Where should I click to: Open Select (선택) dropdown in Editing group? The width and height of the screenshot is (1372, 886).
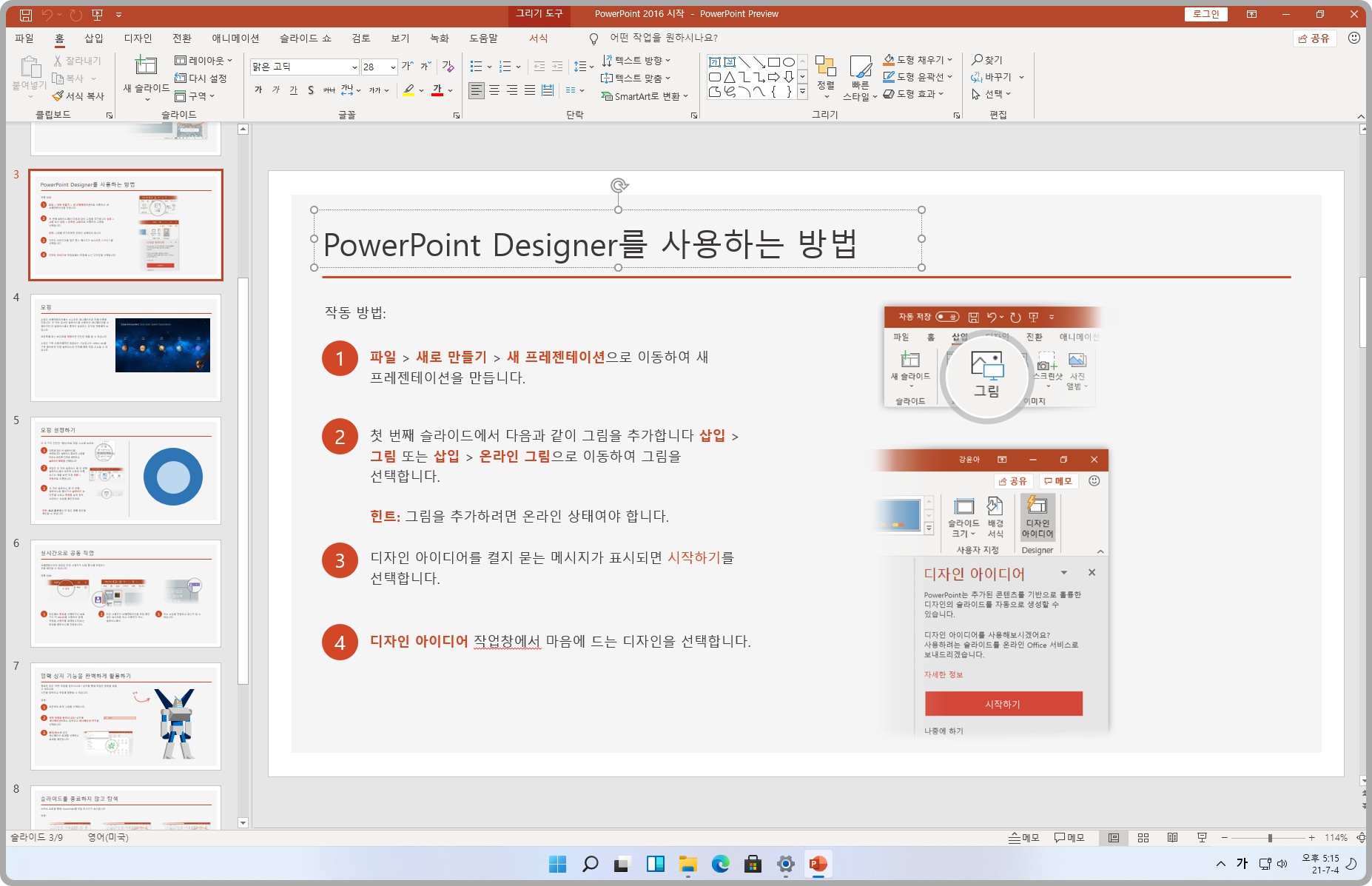(x=991, y=94)
